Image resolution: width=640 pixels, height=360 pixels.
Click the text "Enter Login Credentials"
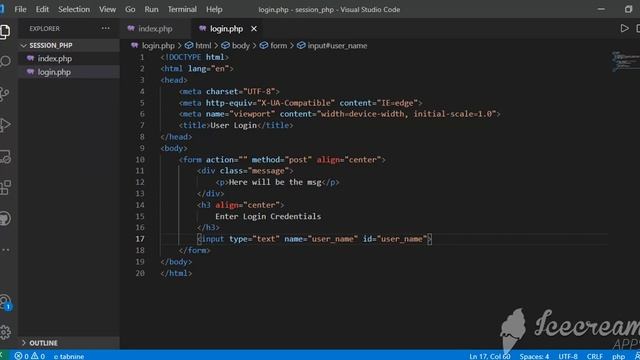(x=268, y=216)
